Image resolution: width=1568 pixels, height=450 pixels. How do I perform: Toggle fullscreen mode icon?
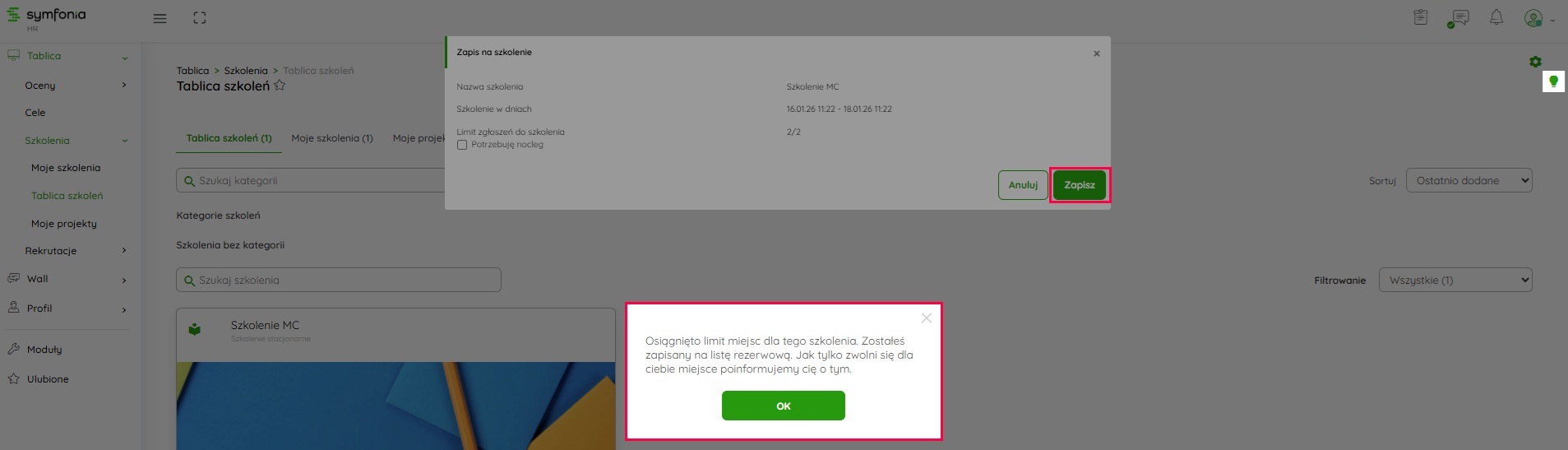(x=200, y=18)
